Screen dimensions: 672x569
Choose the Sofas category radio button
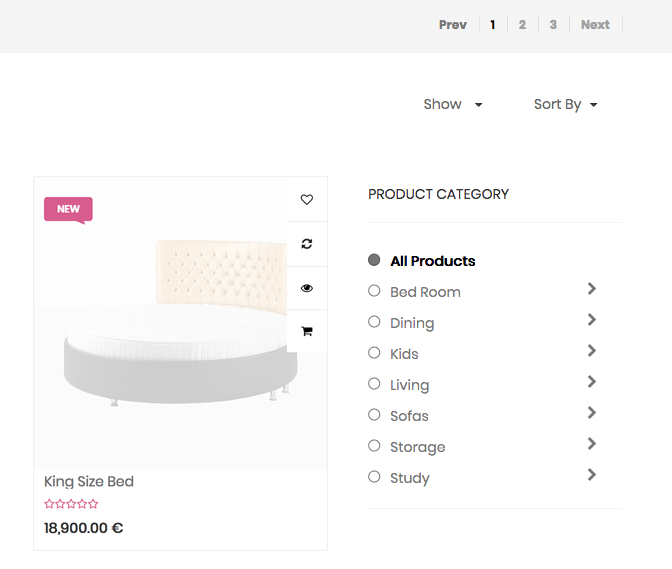(374, 415)
